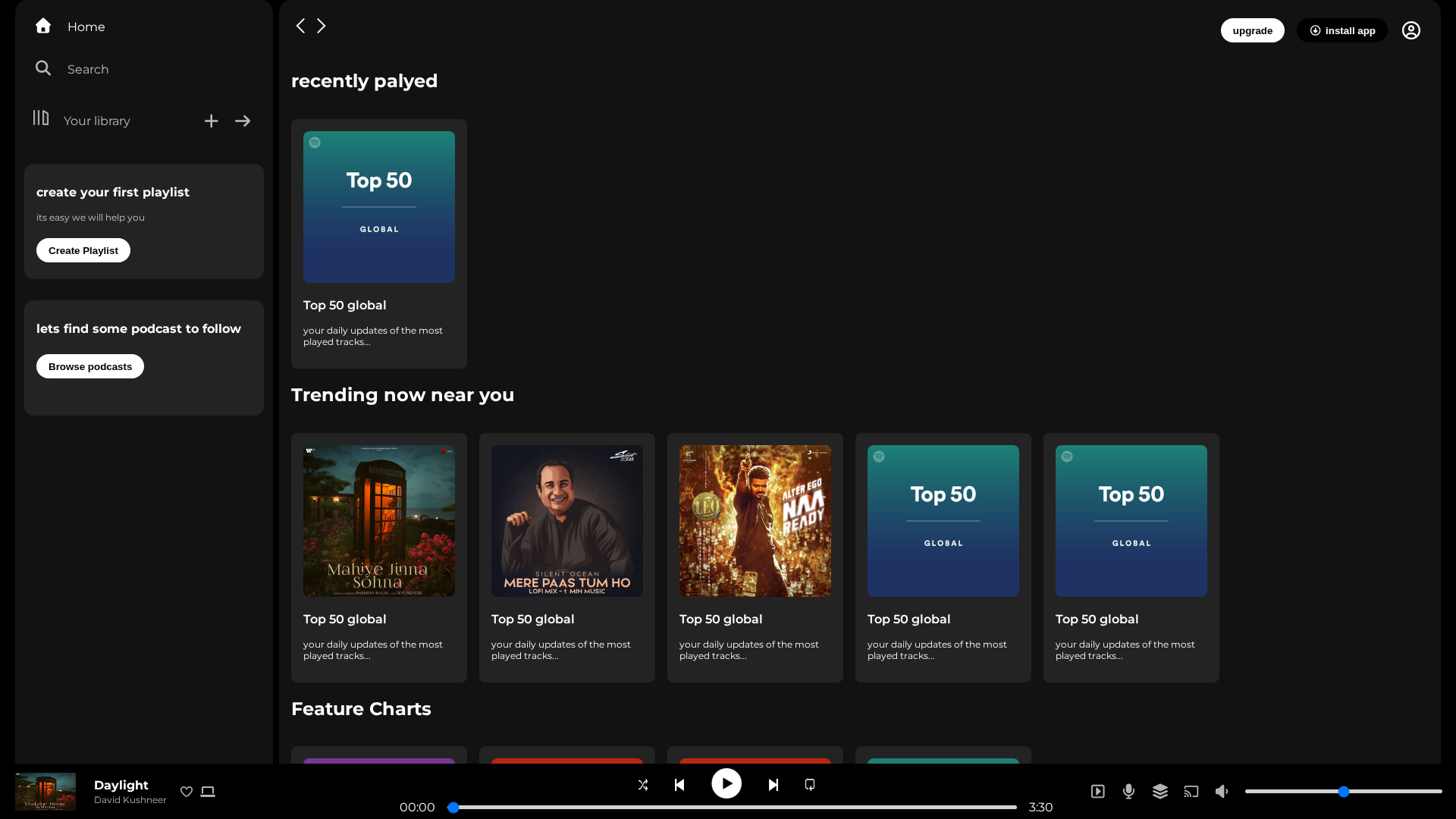Open the lyrics microphone icon
The height and width of the screenshot is (819, 1456).
pos(1129,792)
